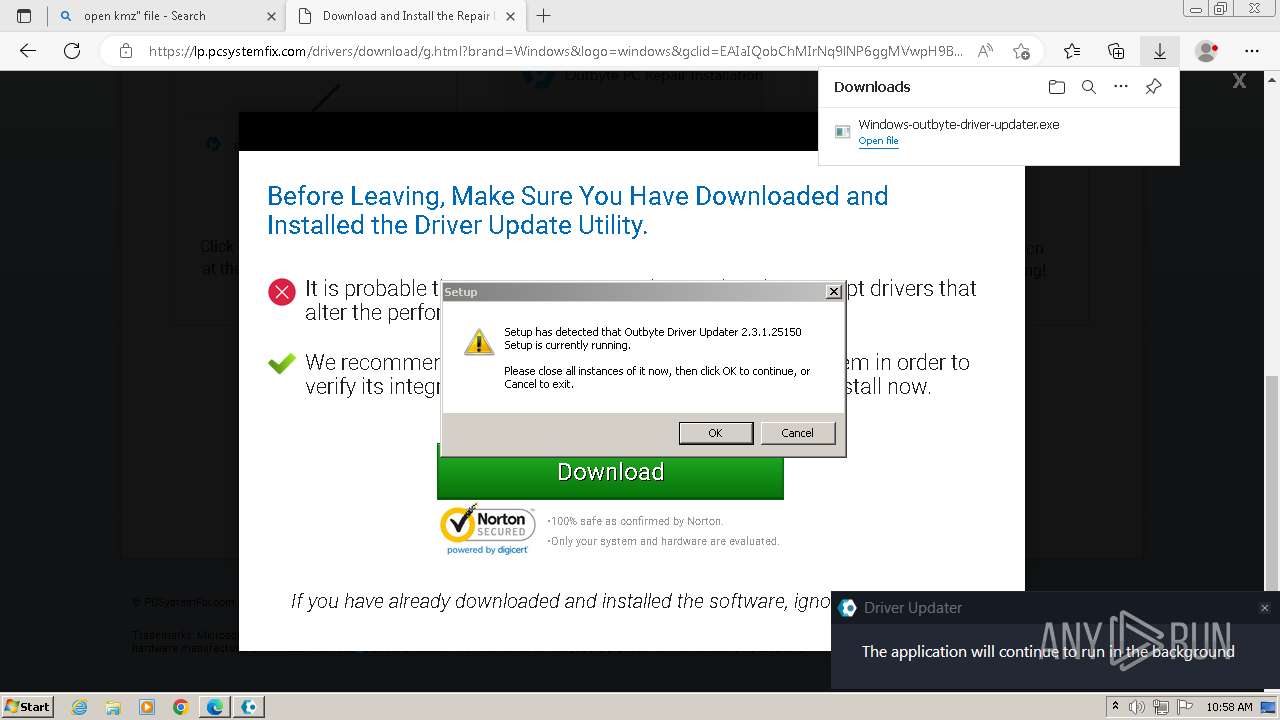Open Read aloud in address bar
This screenshot has width=1280, height=720.
click(x=985, y=51)
